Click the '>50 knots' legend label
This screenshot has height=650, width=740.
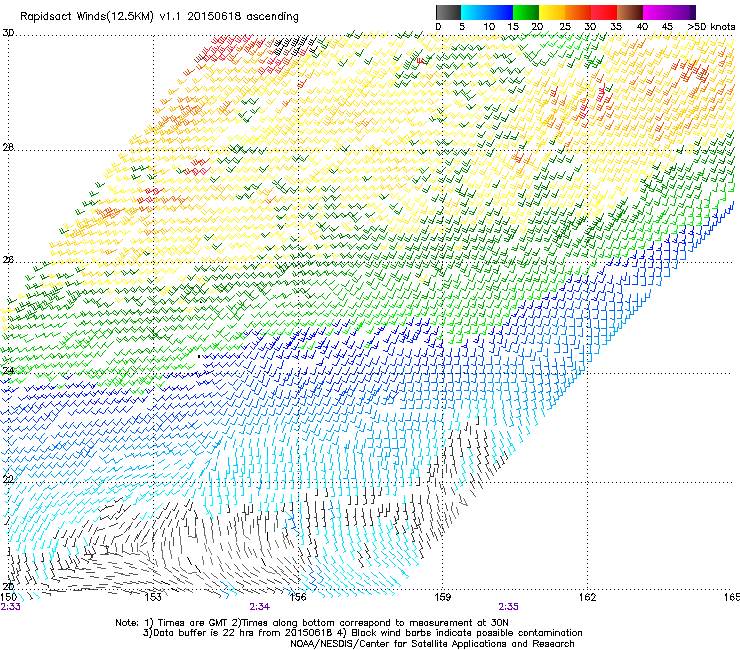pyautogui.click(x=711, y=27)
